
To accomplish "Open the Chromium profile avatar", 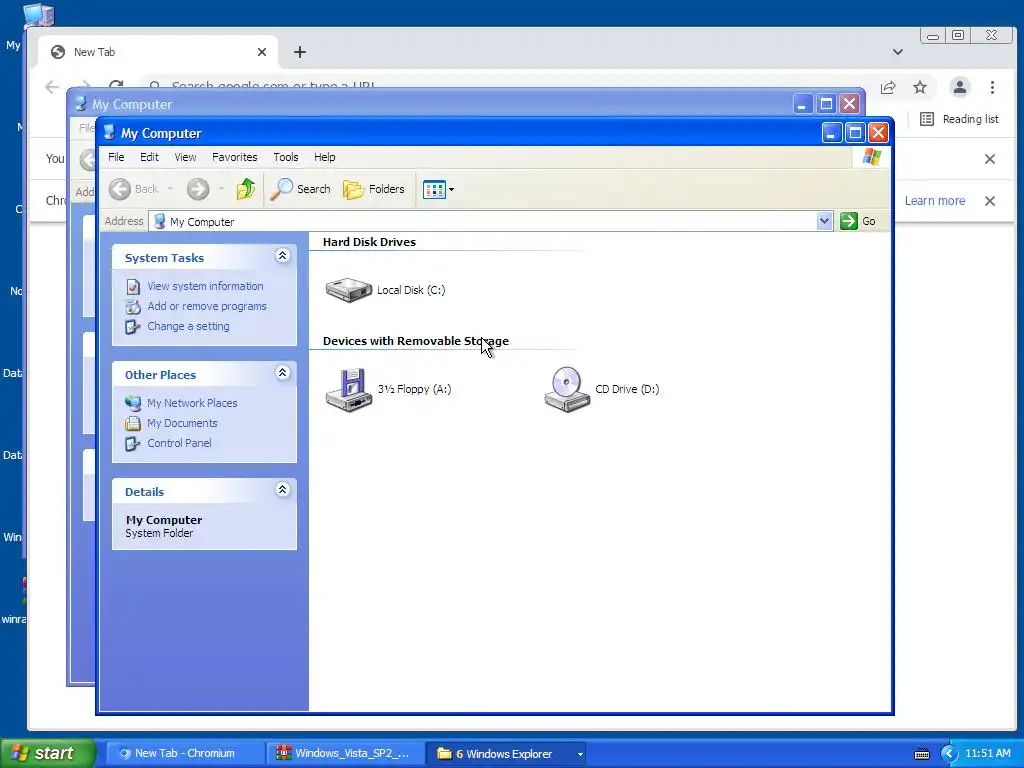I will 959,87.
